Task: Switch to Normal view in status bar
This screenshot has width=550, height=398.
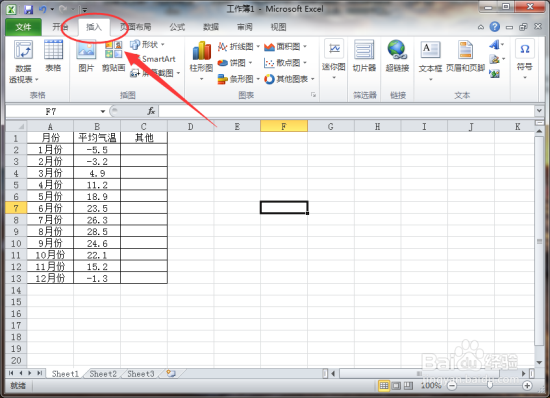Action: (384, 386)
